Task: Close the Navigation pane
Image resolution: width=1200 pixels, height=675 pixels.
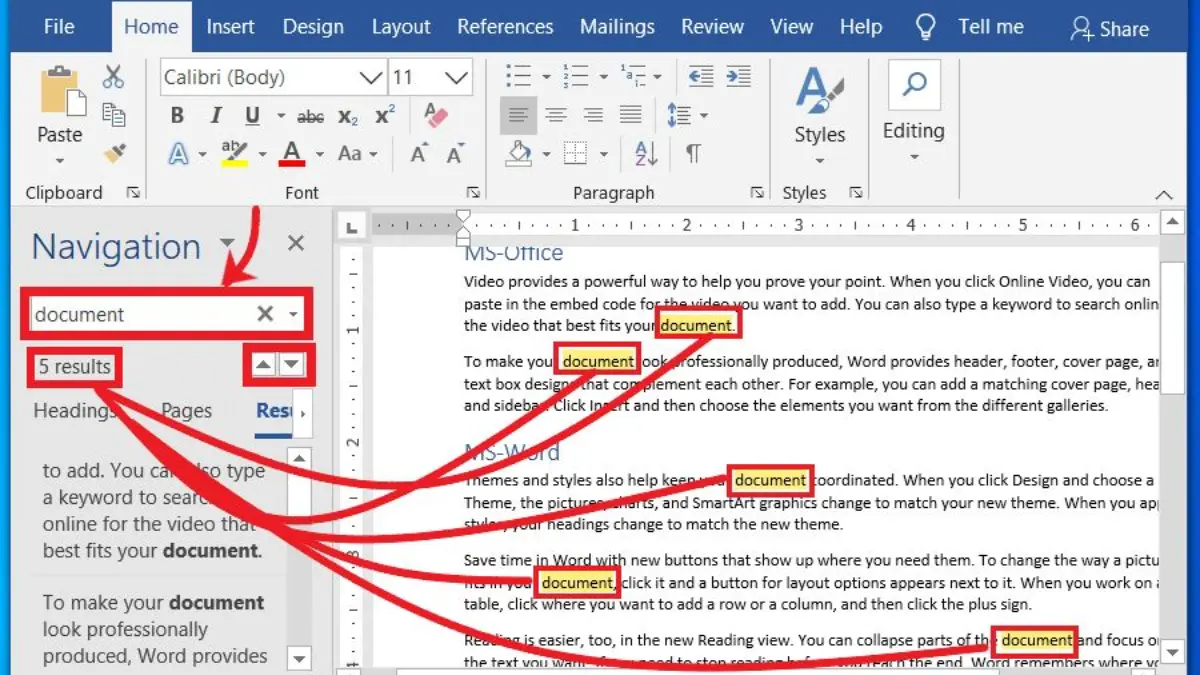Action: pyautogui.click(x=296, y=243)
